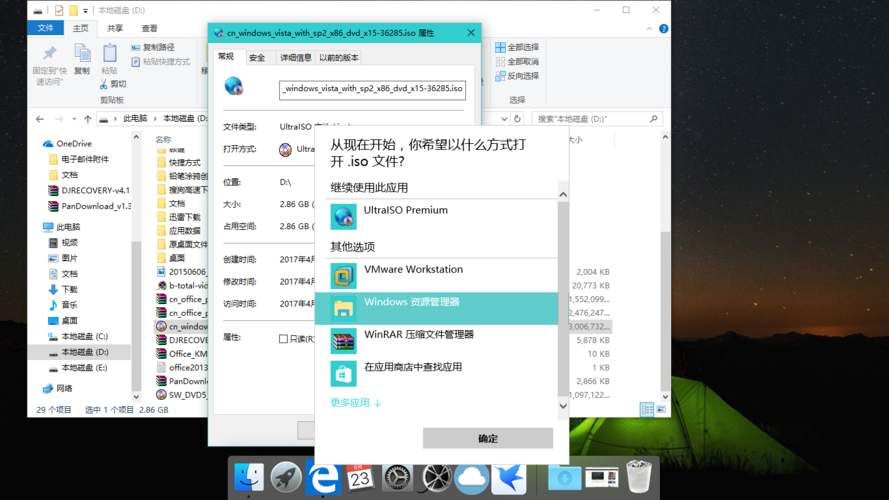The image size is (889, 500).
Task: Toggle the 只读 checkbox
Action: 283,339
